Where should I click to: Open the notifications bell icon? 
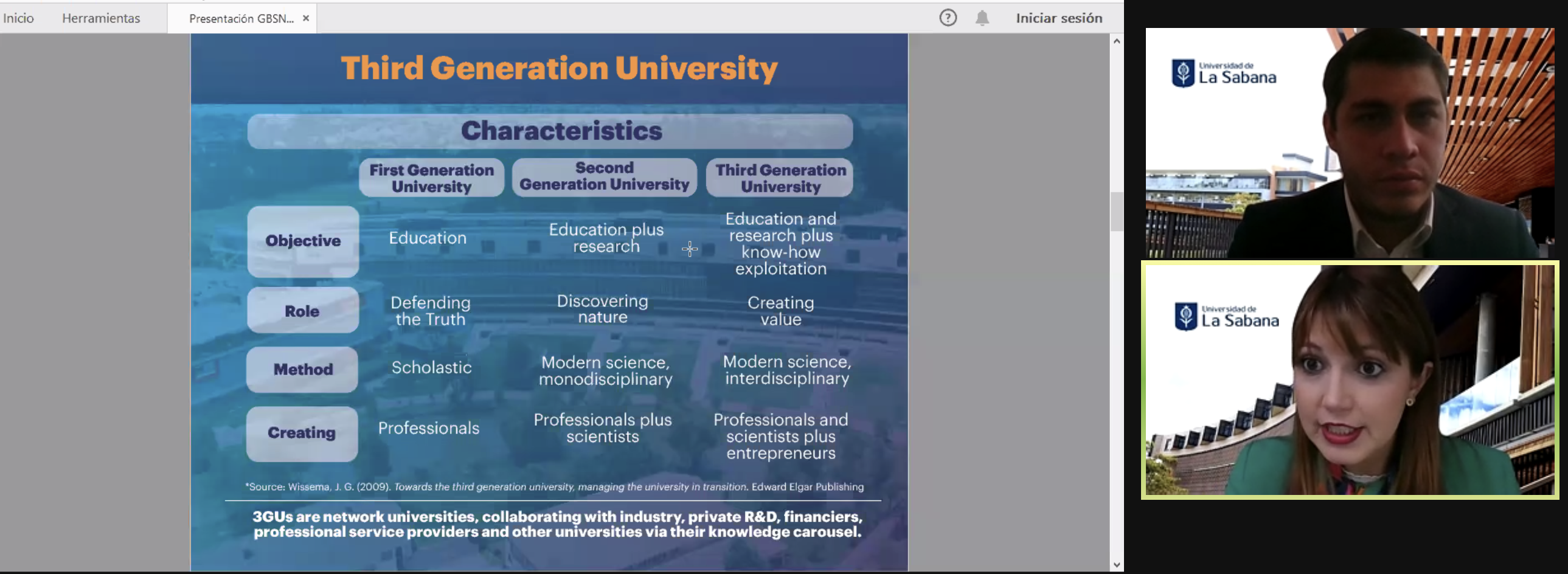click(x=982, y=18)
